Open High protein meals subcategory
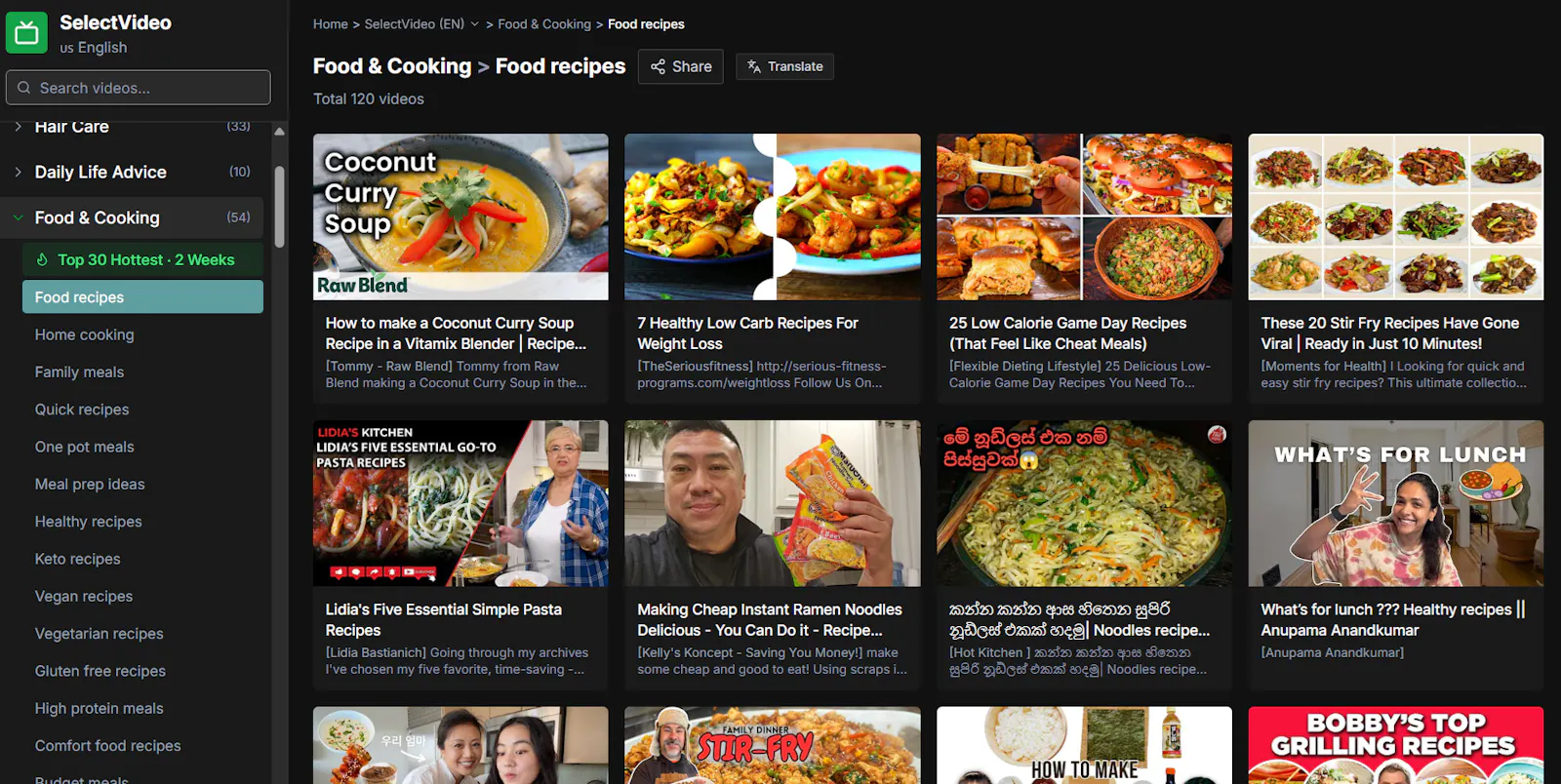The image size is (1561, 784). click(100, 708)
